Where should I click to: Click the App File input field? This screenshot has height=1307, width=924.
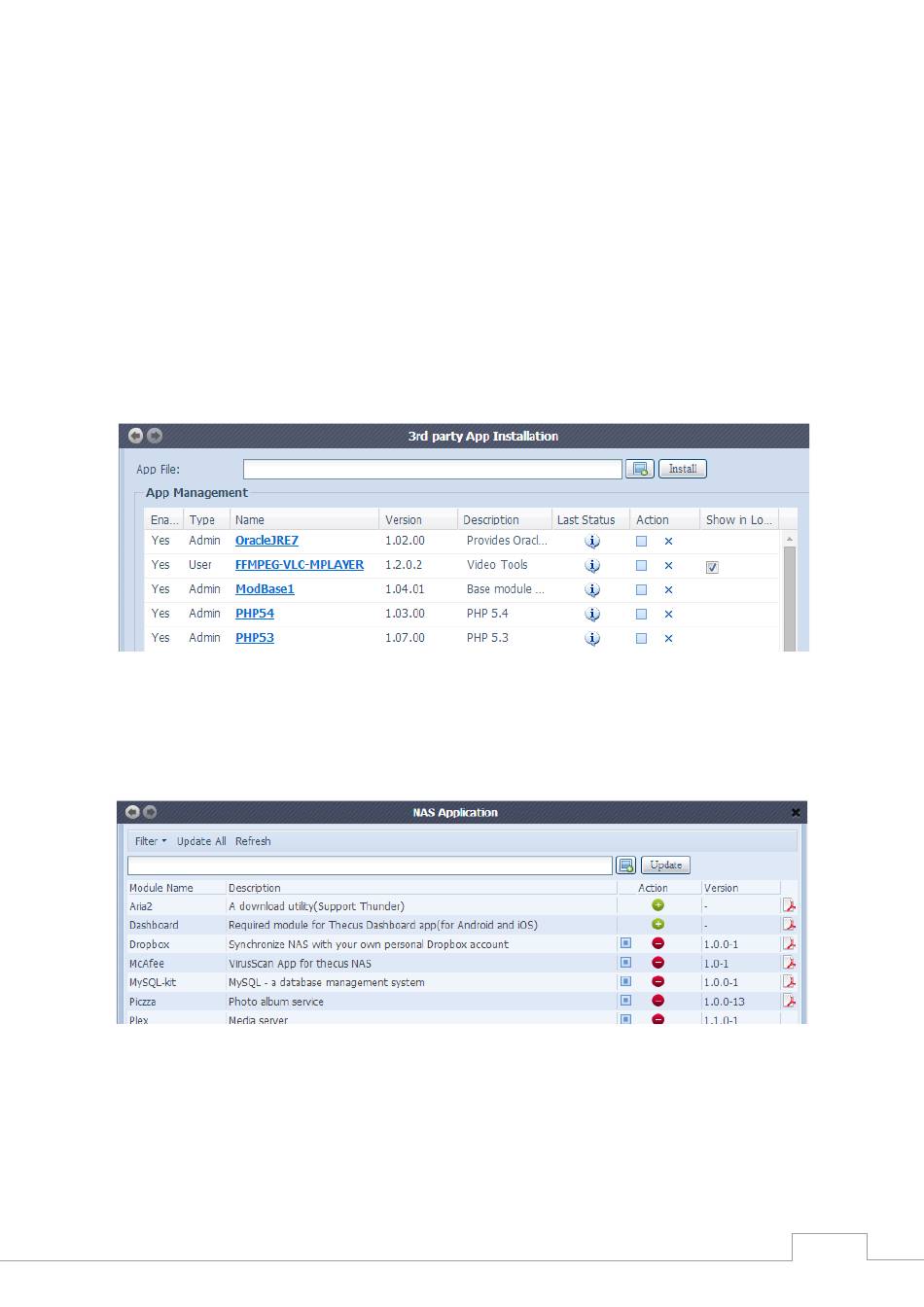click(432, 470)
